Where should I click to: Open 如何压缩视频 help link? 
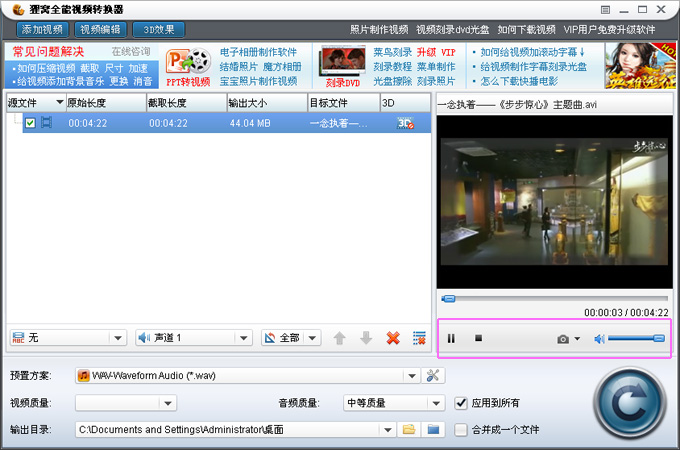coord(46,68)
